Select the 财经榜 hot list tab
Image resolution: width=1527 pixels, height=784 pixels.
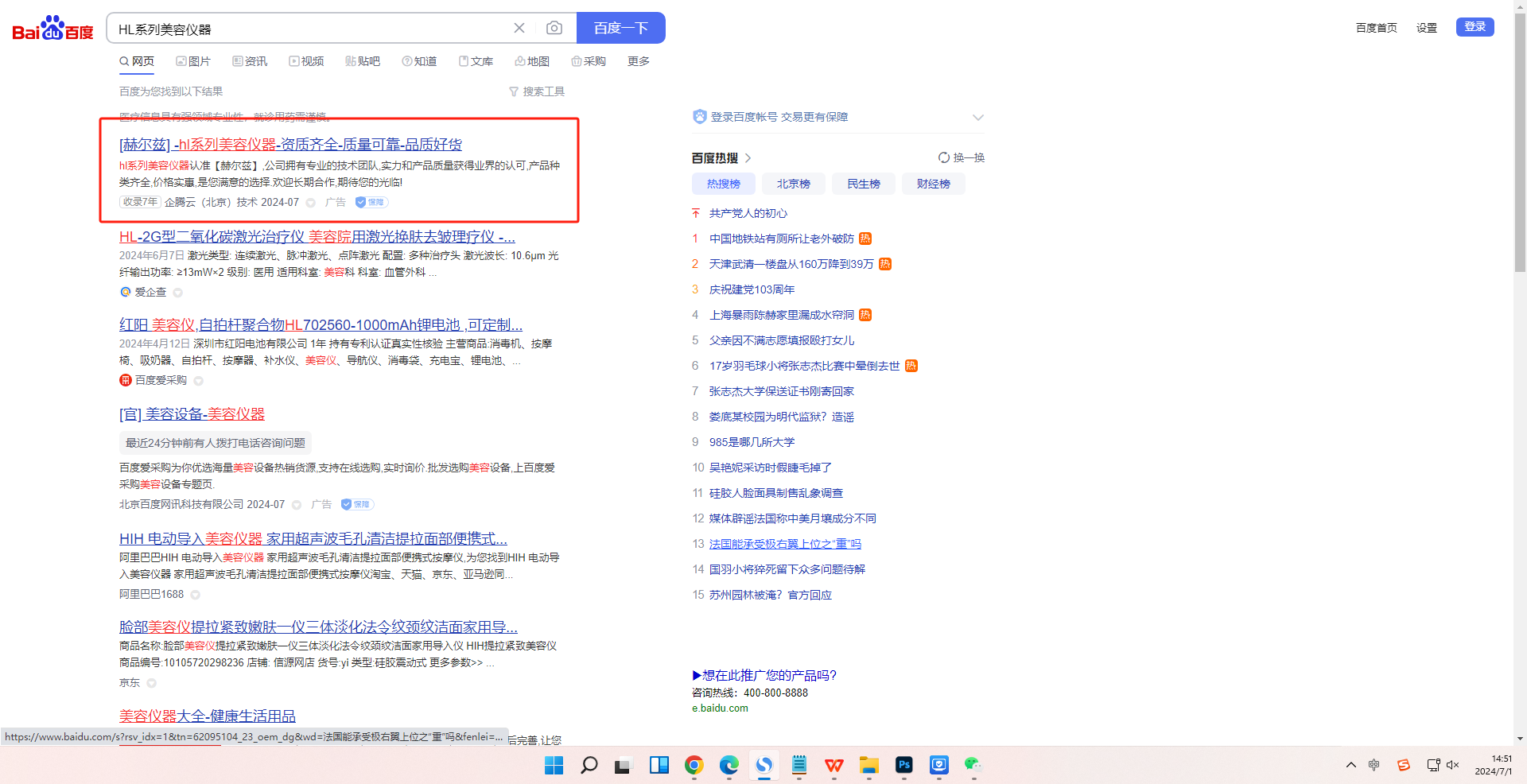[x=933, y=184]
